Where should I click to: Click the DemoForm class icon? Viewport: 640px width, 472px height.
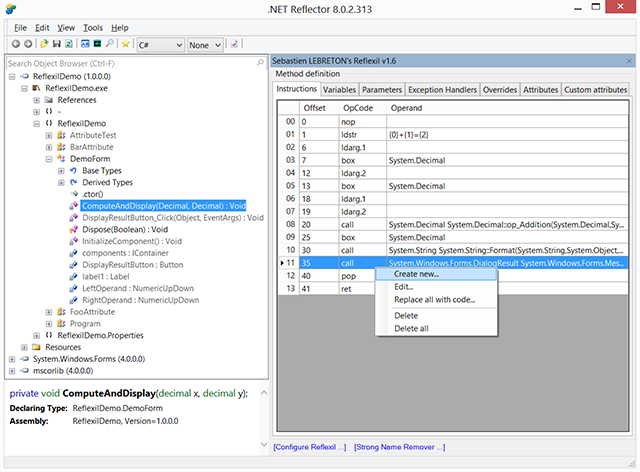click(x=61, y=158)
